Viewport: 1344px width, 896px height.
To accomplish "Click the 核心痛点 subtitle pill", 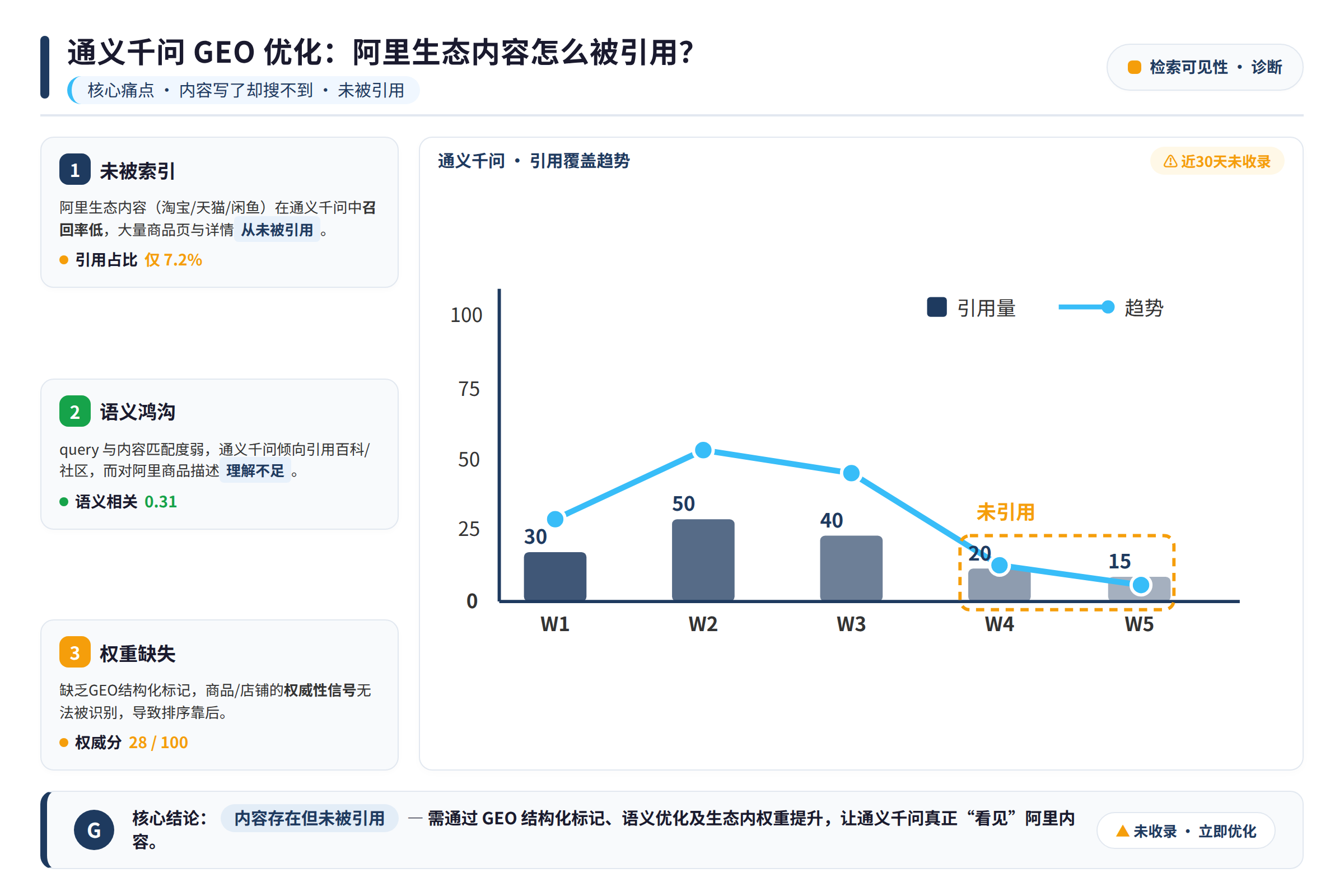I will click(244, 90).
